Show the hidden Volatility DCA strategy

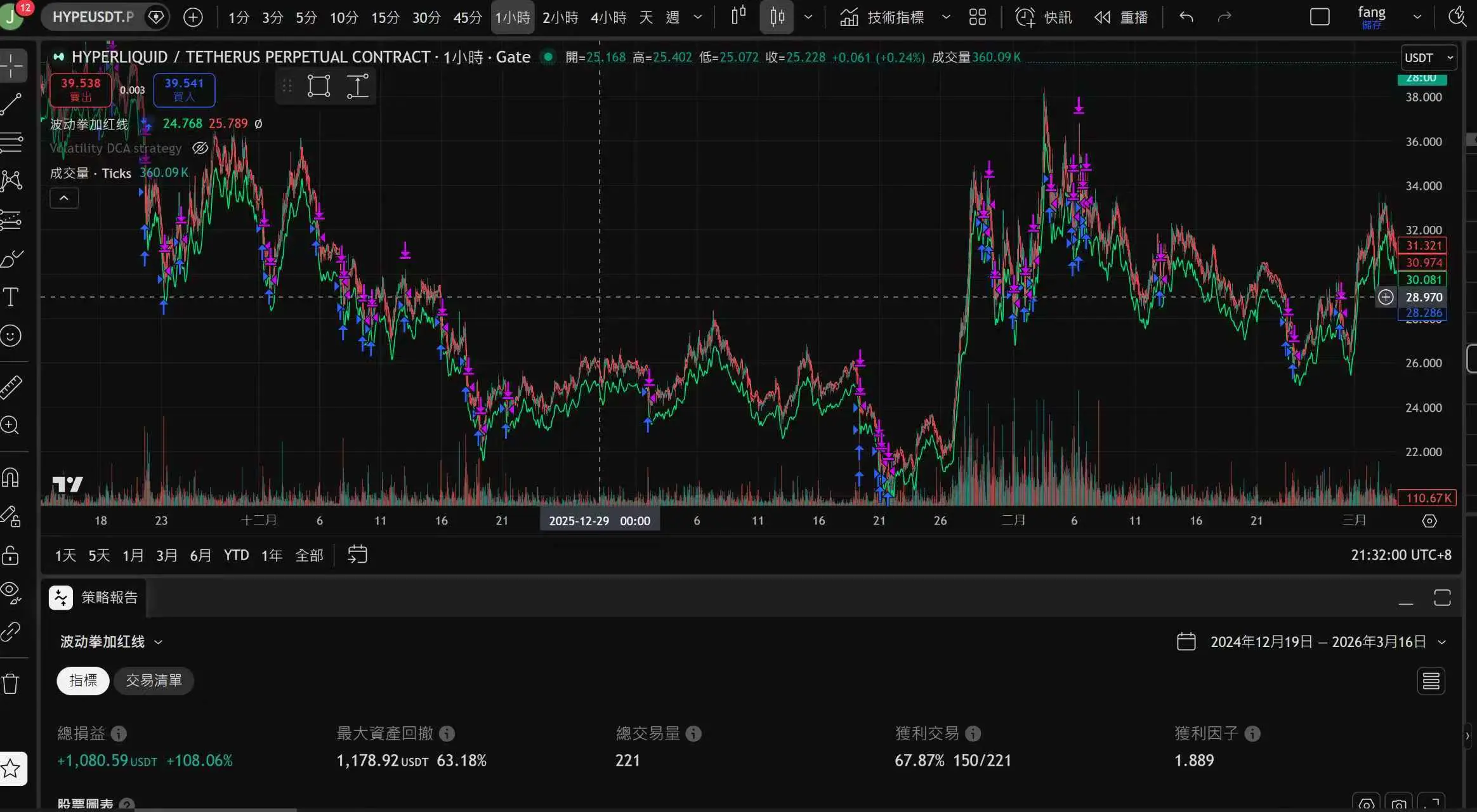pos(200,148)
